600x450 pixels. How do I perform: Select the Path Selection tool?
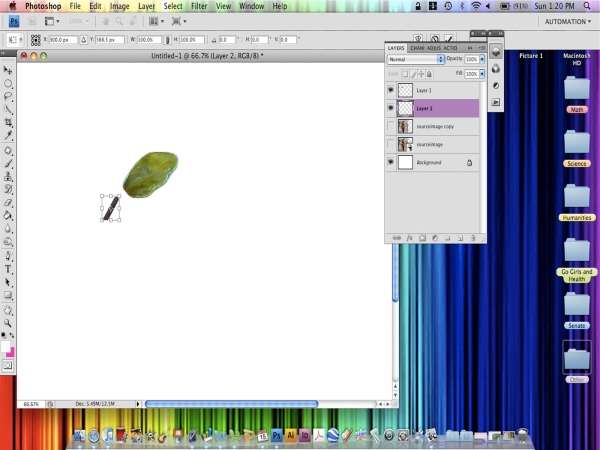click(8, 282)
